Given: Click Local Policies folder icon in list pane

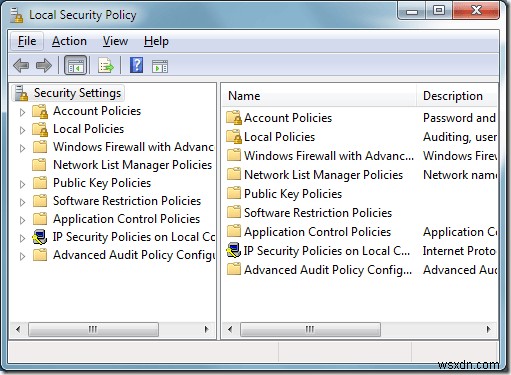Looking at the screenshot, I should [234, 137].
